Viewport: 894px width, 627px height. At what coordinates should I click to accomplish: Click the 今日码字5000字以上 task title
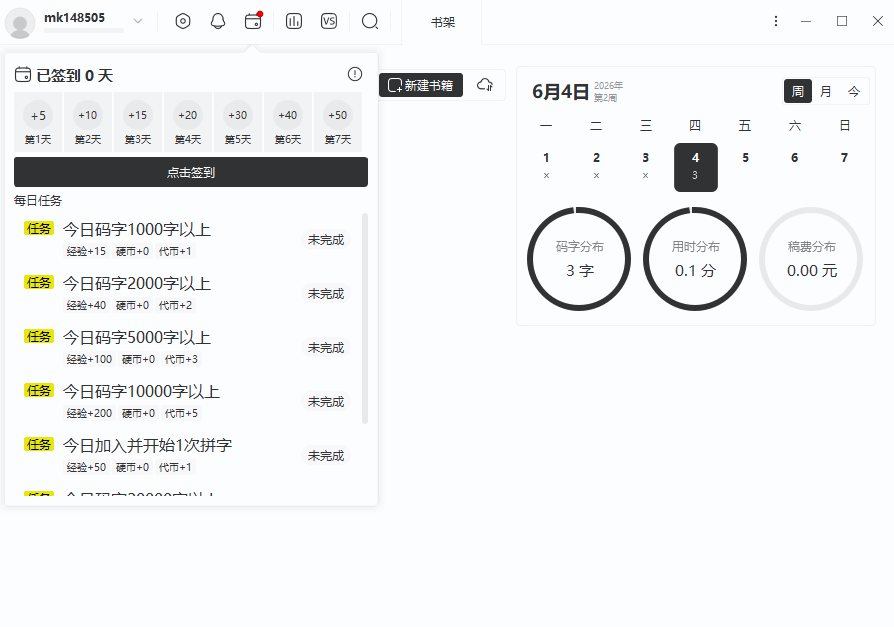point(137,337)
